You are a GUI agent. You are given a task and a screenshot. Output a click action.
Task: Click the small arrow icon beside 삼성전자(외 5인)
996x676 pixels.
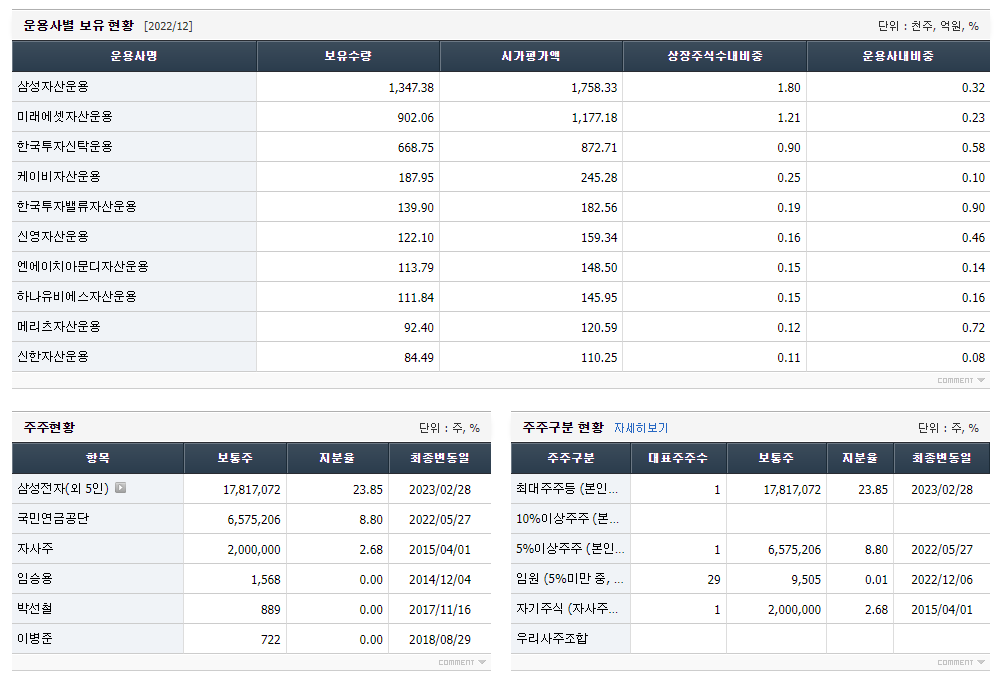[x=120, y=488]
